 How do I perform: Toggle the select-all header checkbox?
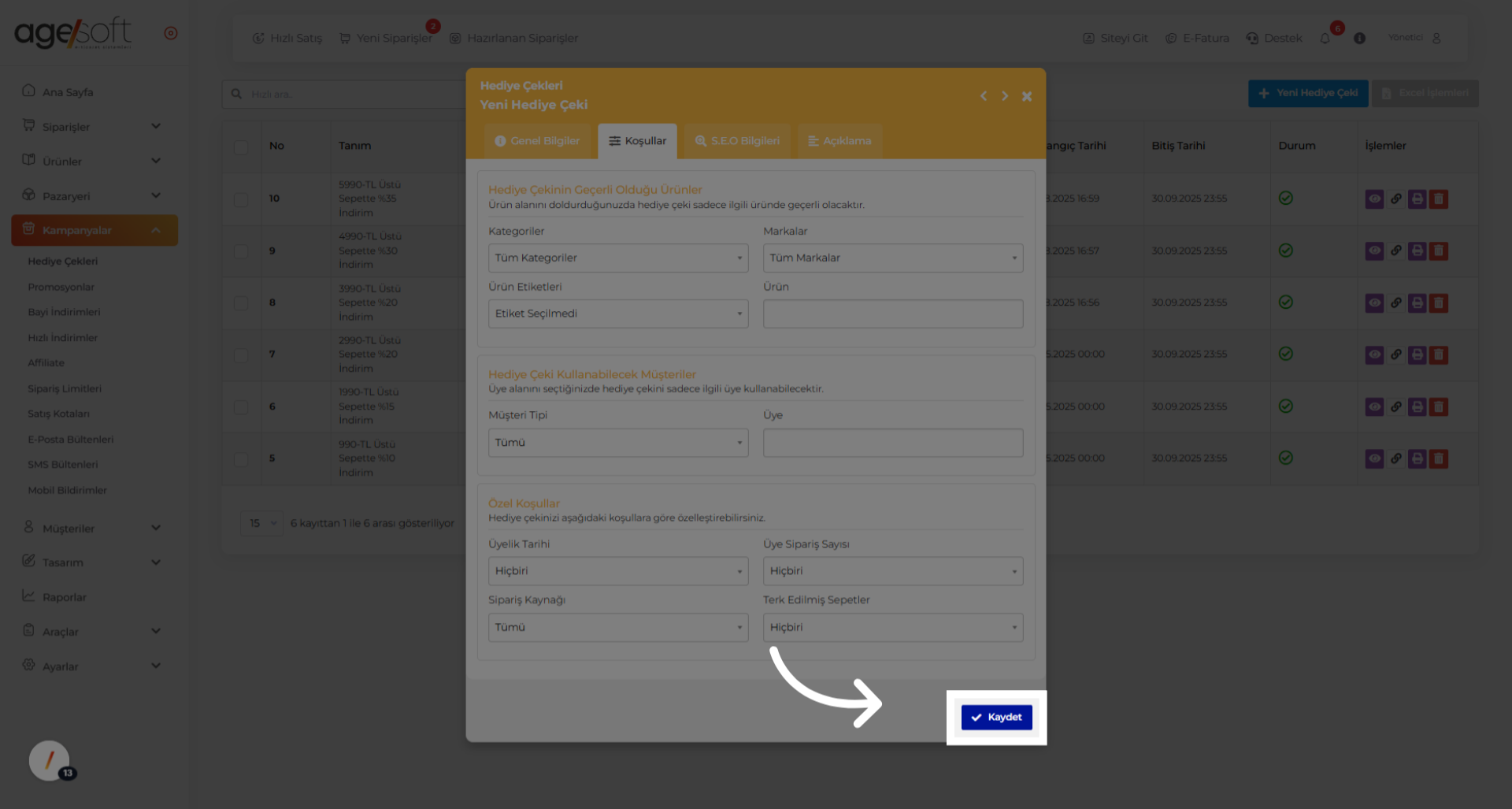[241, 147]
